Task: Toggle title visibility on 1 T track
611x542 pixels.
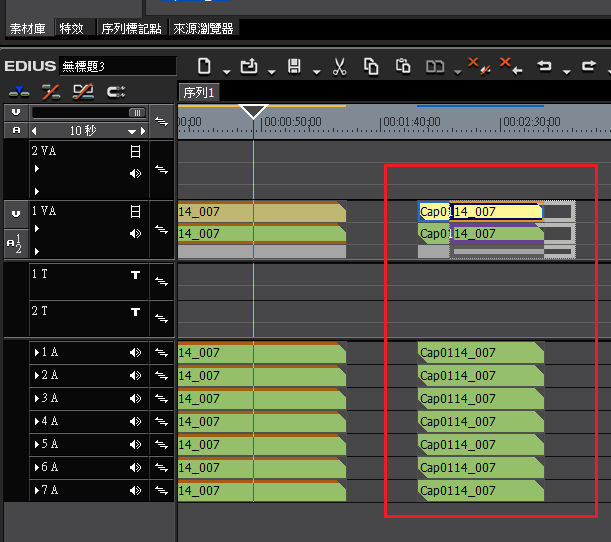Action: coord(136,276)
